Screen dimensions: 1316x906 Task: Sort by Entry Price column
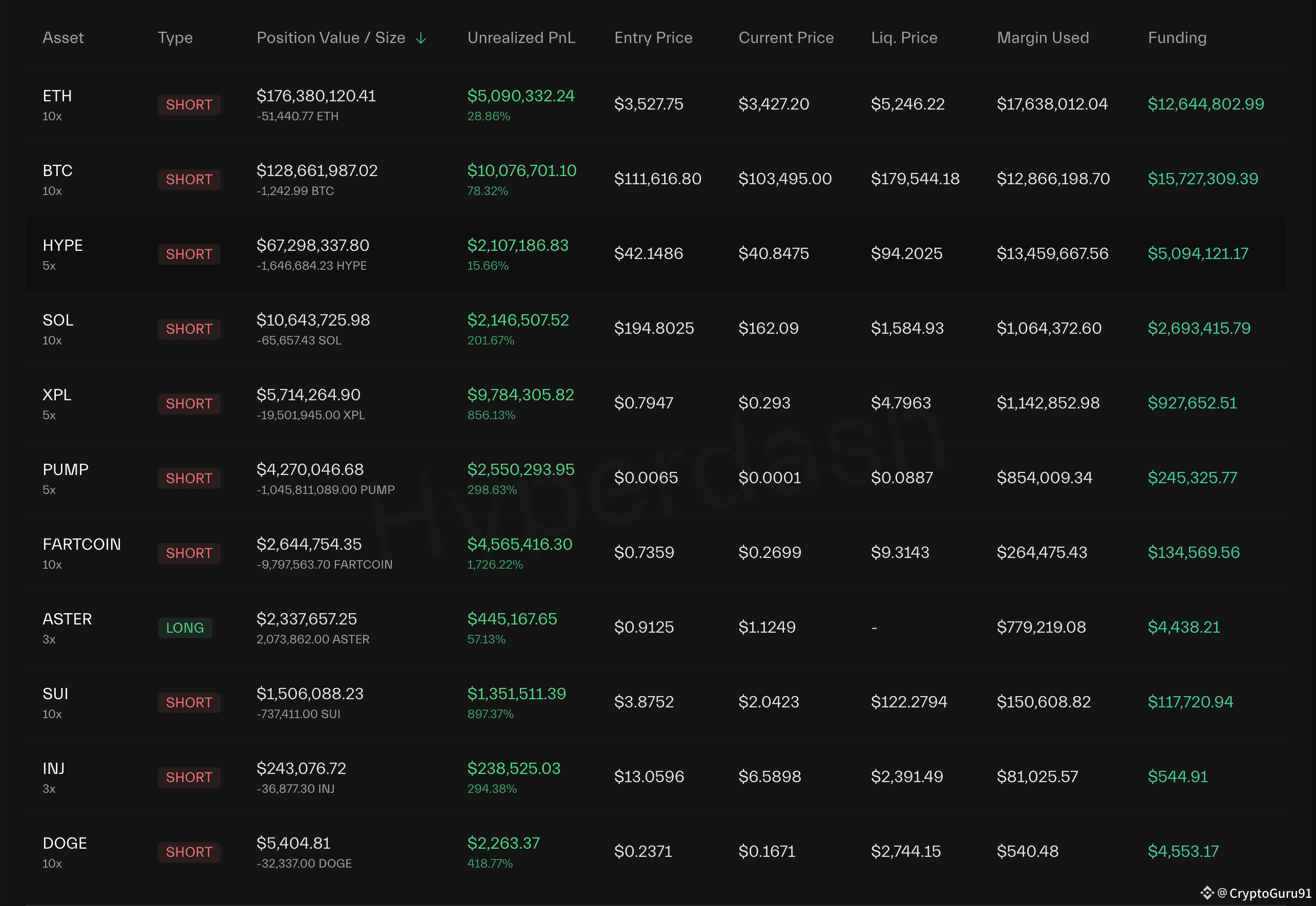(x=653, y=38)
